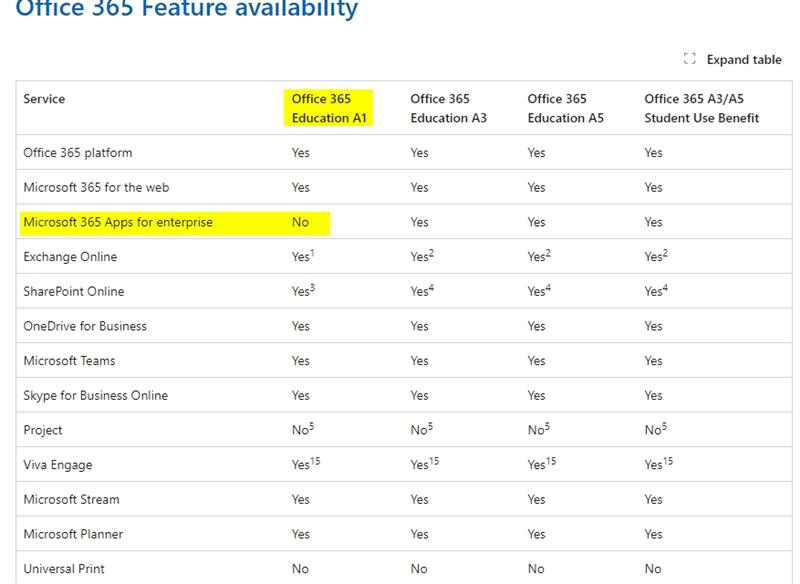Click the Office 365 Feature availability heading
The height and width of the screenshot is (584, 800).
[187, 9]
